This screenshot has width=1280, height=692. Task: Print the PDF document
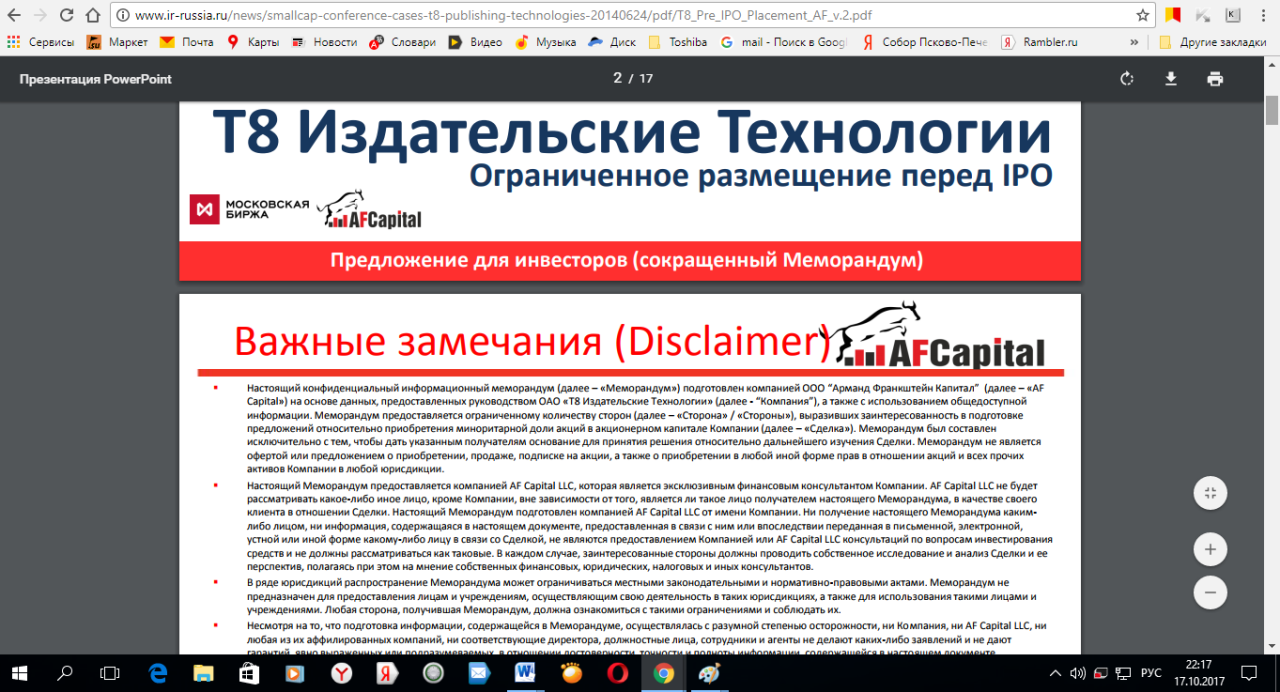coord(1215,79)
